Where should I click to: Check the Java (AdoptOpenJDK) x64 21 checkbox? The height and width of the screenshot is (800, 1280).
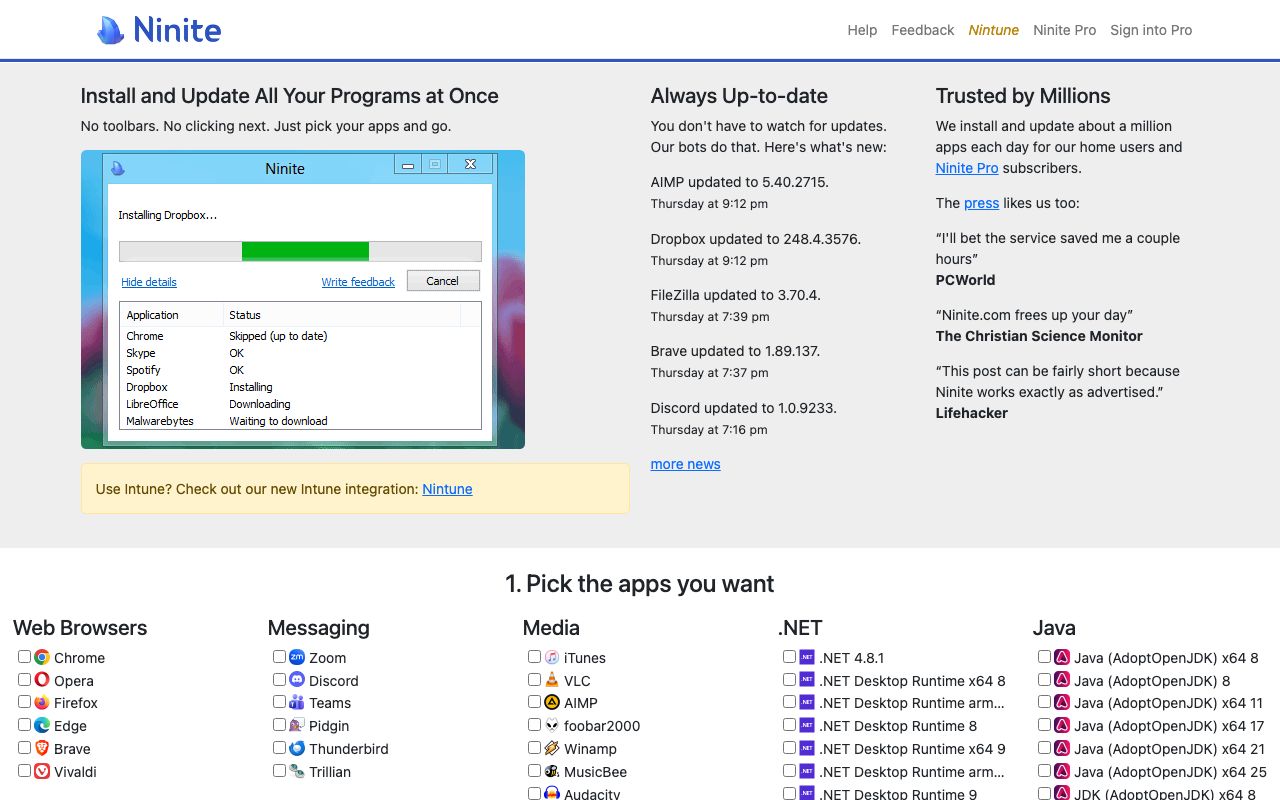pyautogui.click(x=1044, y=747)
